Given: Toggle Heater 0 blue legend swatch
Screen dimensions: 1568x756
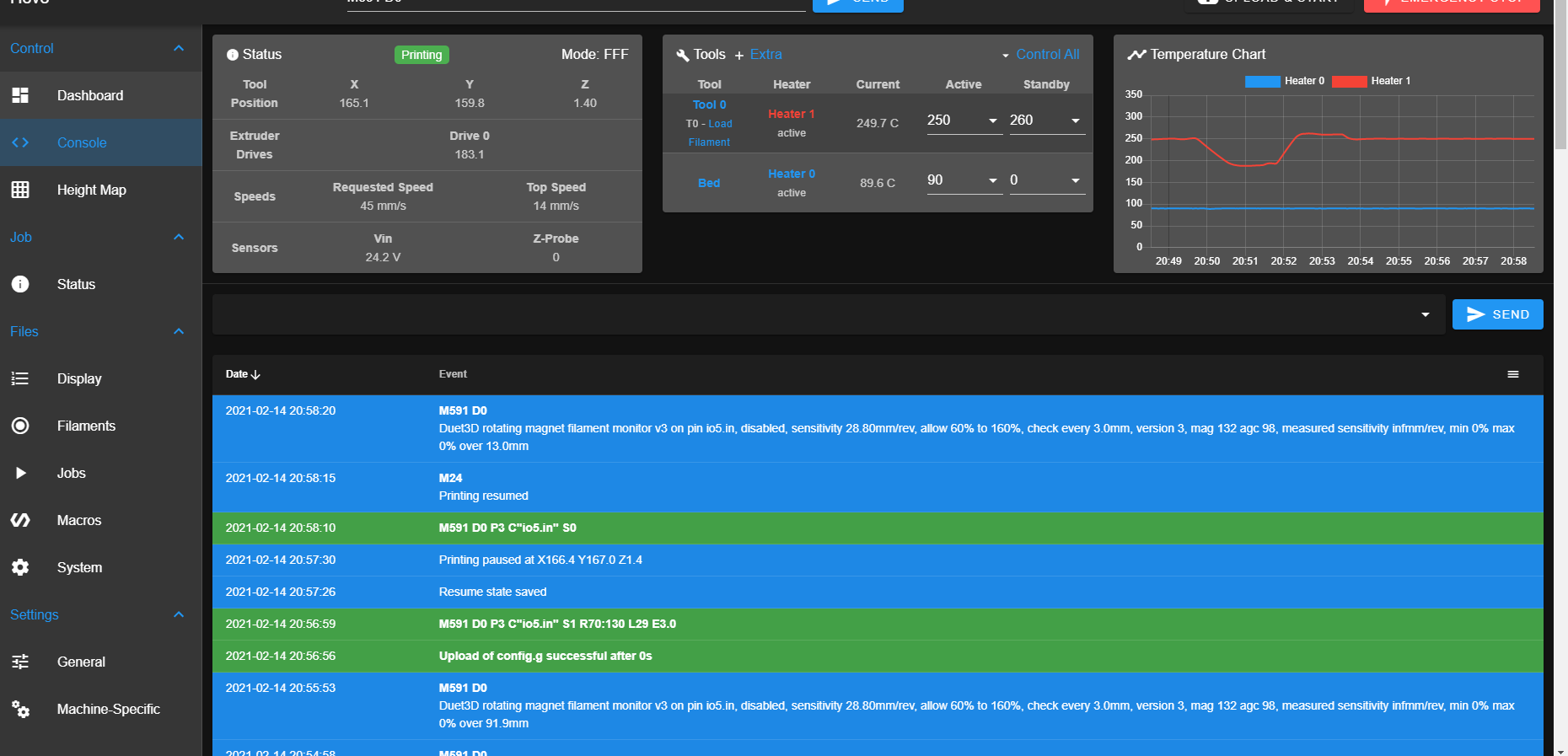Looking at the screenshot, I should point(1262,81).
